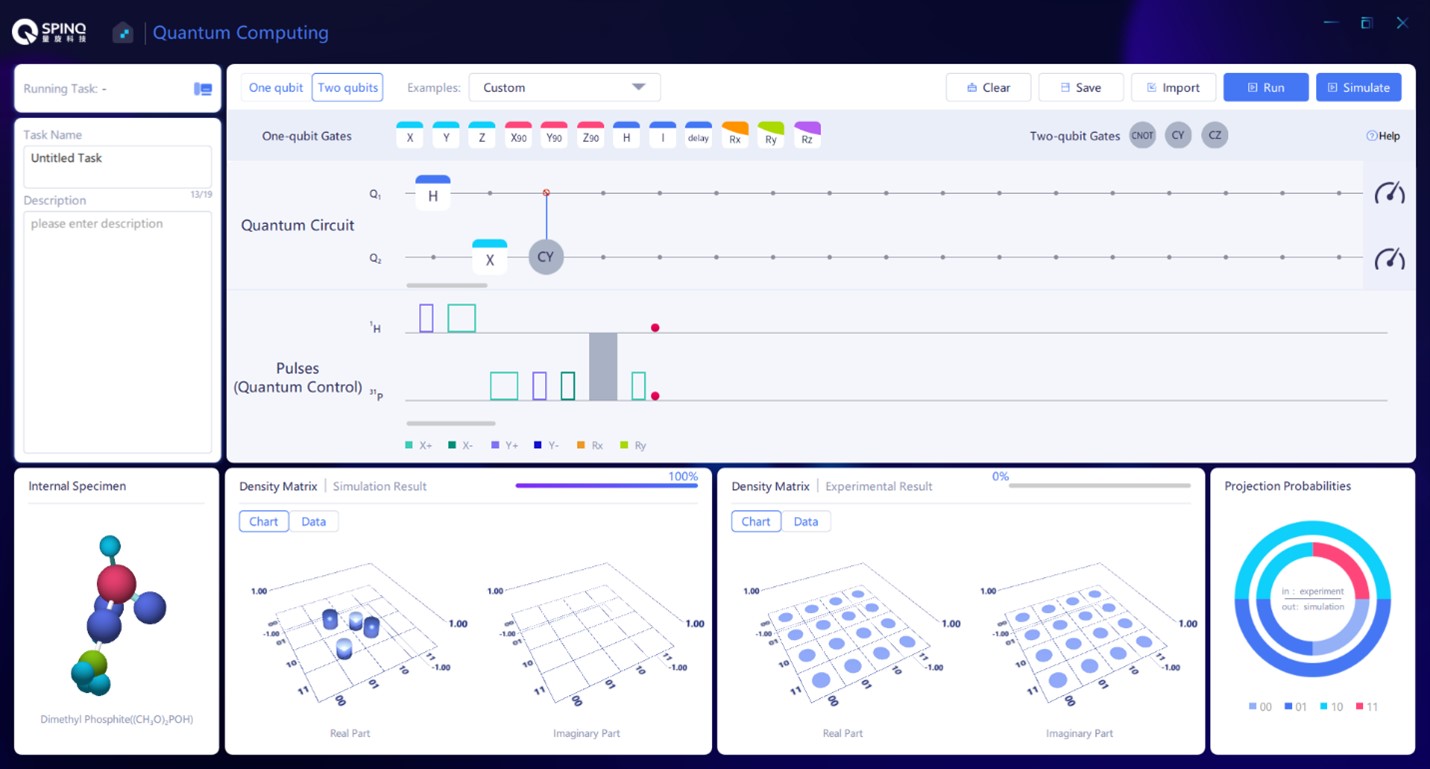Select the Rx rotation gate
This screenshot has height=769, width=1430.
(735, 135)
